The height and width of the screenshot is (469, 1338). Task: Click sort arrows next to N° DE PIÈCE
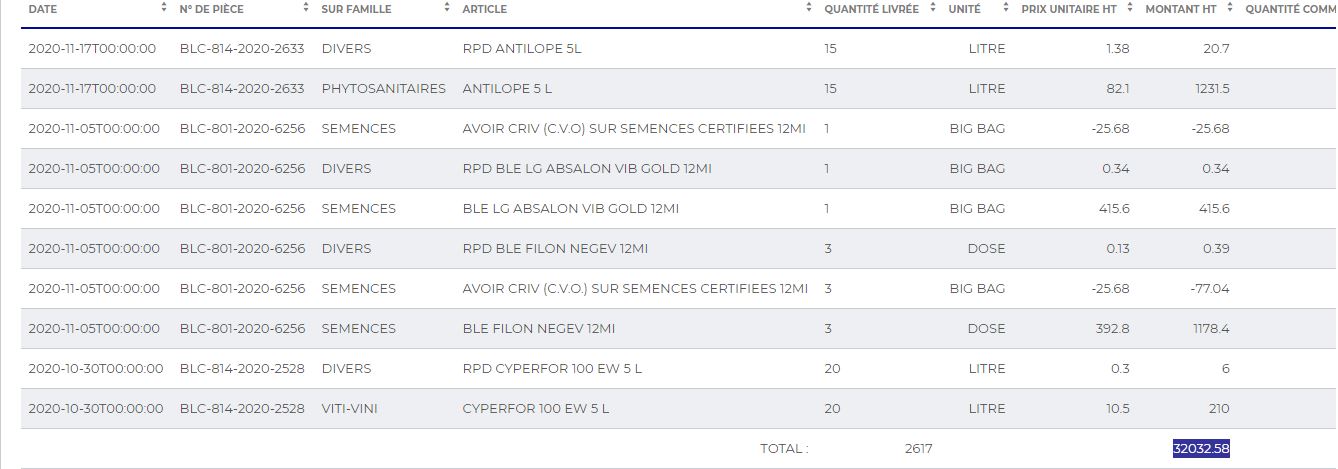305,8
